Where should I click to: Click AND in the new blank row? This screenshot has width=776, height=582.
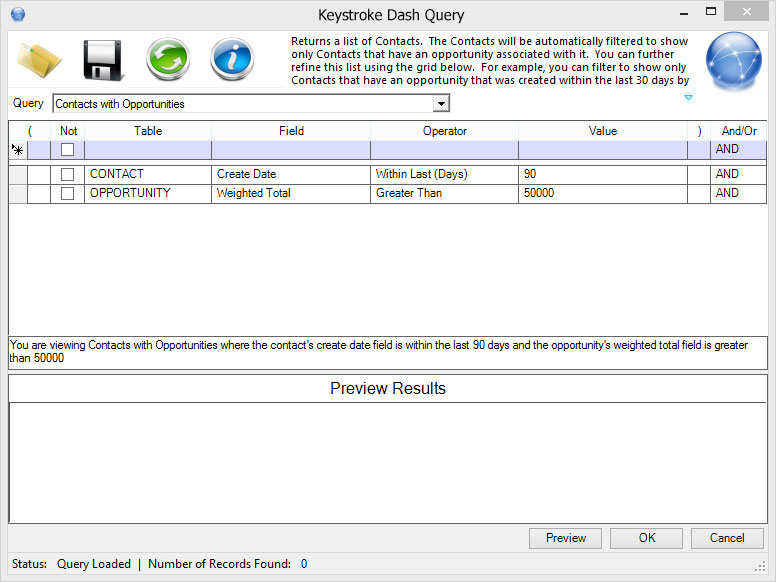coord(739,149)
